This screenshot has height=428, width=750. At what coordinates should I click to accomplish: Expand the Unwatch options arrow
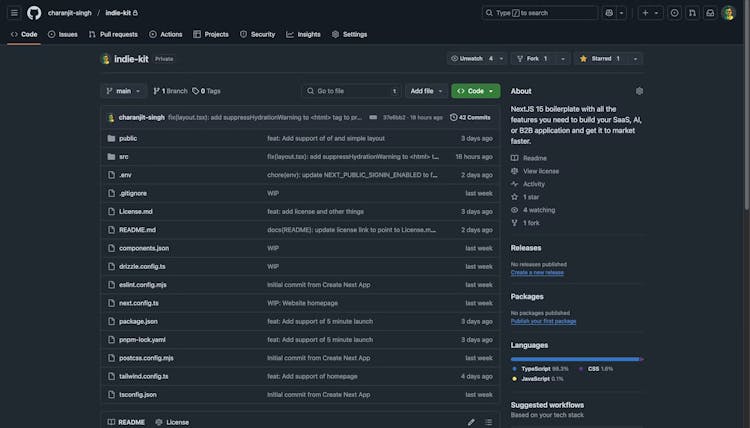coord(501,59)
